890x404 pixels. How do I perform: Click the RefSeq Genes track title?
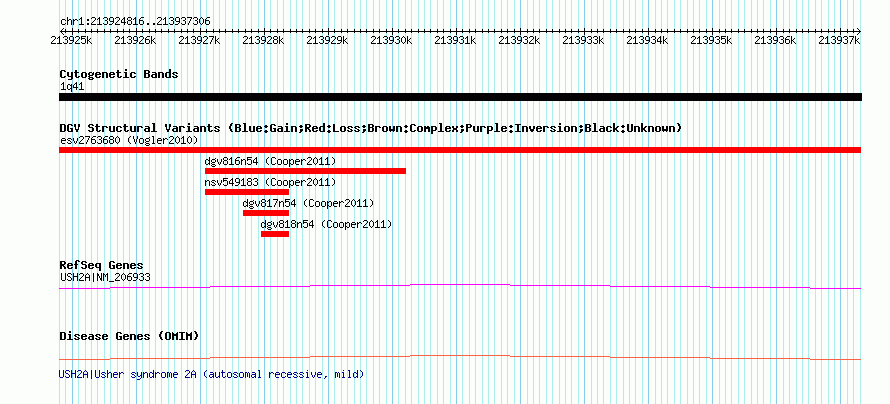[102, 266]
